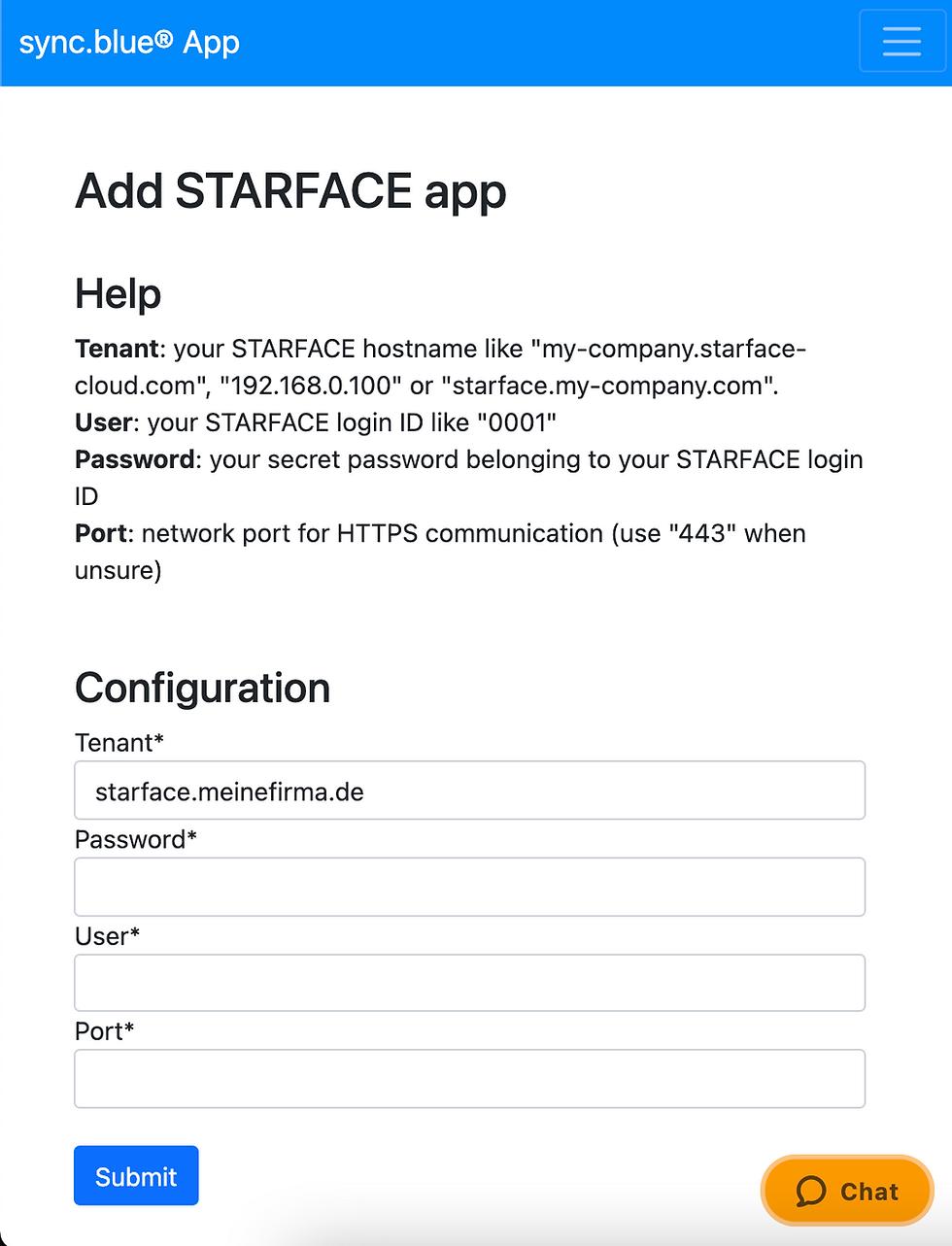This screenshot has width=952, height=1246.
Task: Click bold Password term in Help text
Action: 135,459
